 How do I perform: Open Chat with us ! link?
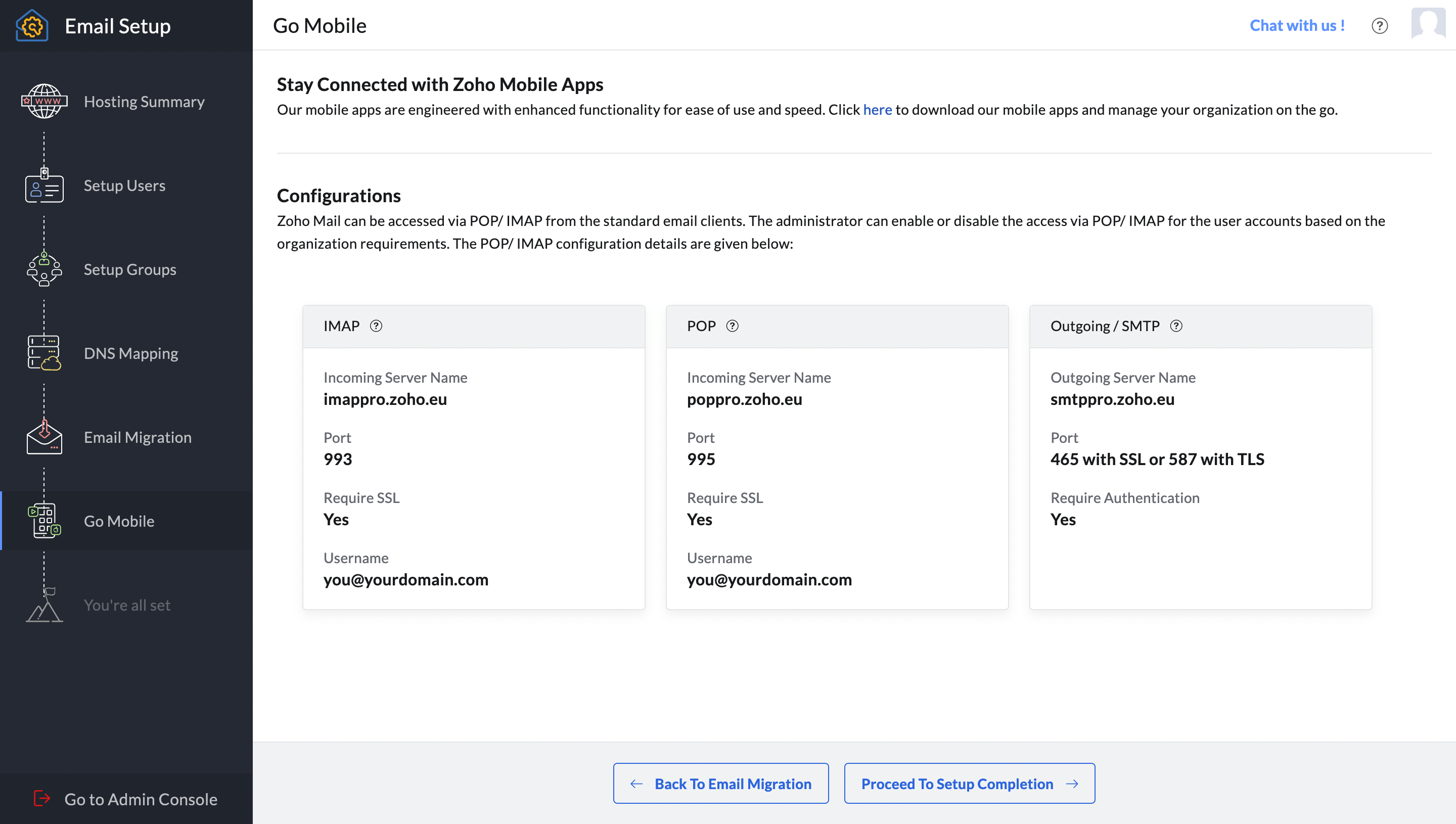(1297, 25)
